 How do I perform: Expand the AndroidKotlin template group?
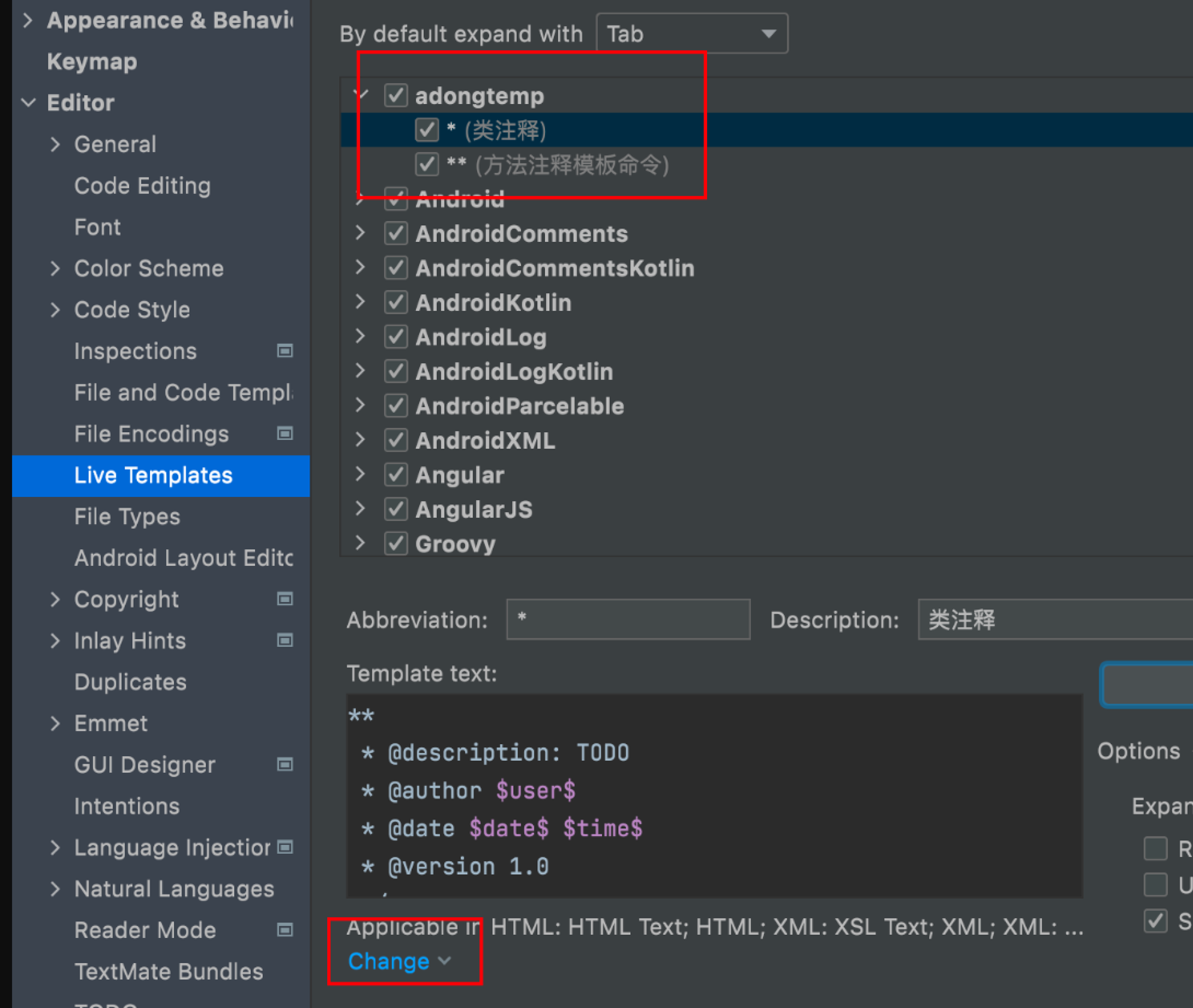click(x=360, y=302)
